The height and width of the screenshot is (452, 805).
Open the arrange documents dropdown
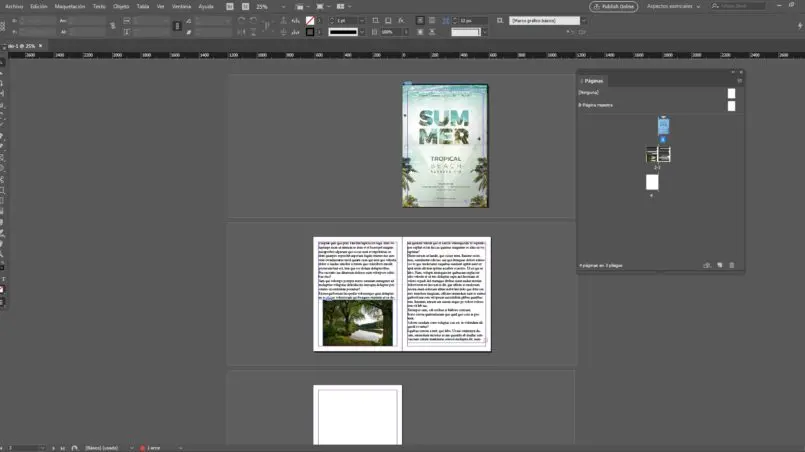click(343, 7)
